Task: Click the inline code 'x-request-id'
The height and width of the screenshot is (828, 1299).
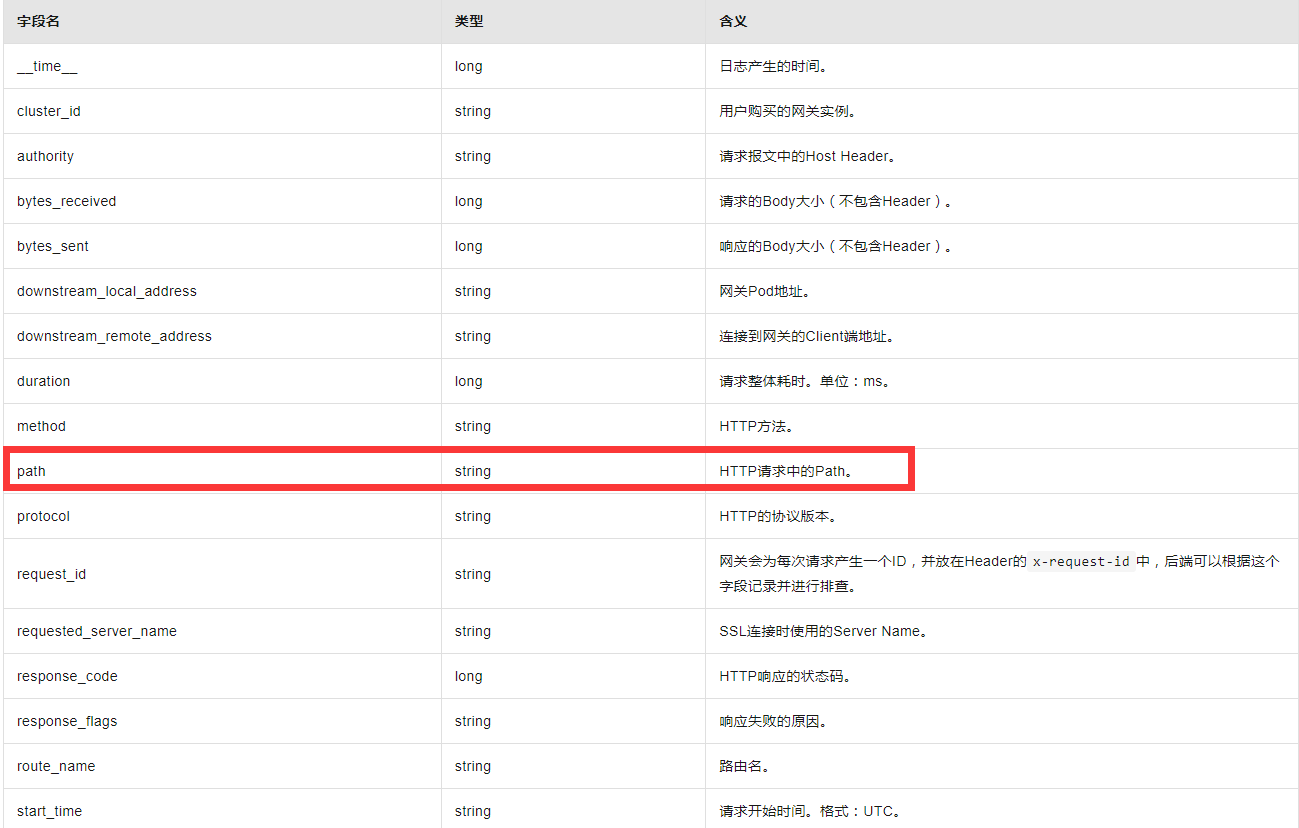Action: [1081, 562]
